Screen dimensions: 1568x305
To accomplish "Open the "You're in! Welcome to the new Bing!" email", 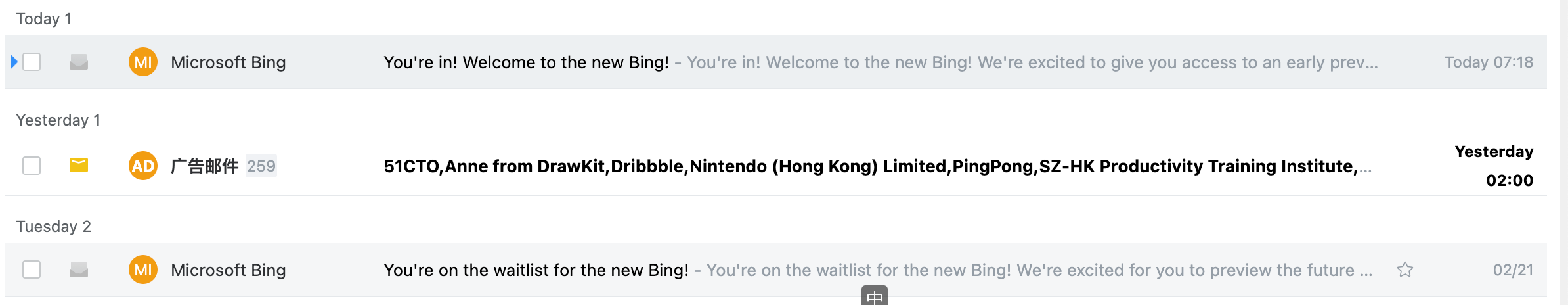I will click(527, 62).
